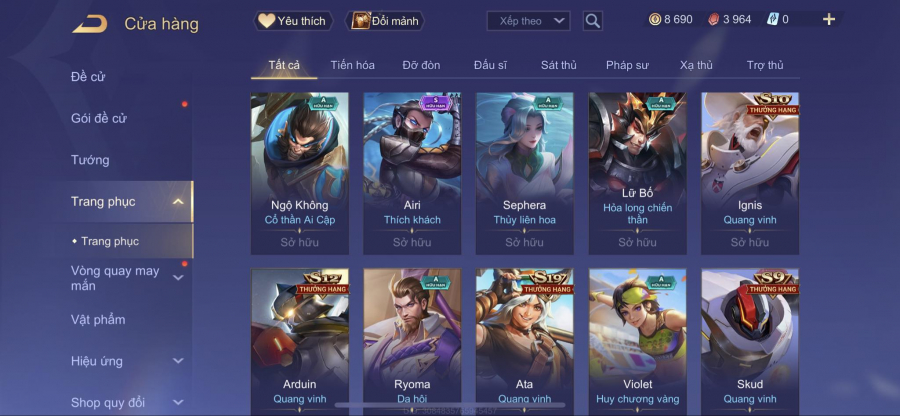This screenshot has height=416, width=900.
Task: Tap the plus icon to add currency
Action: [829, 20]
